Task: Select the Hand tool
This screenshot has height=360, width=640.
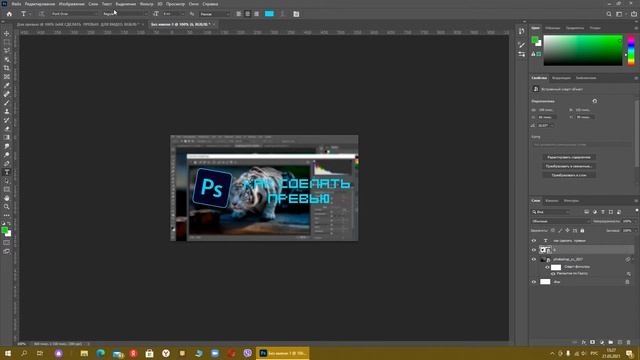Action: click(x=7, y=198)
